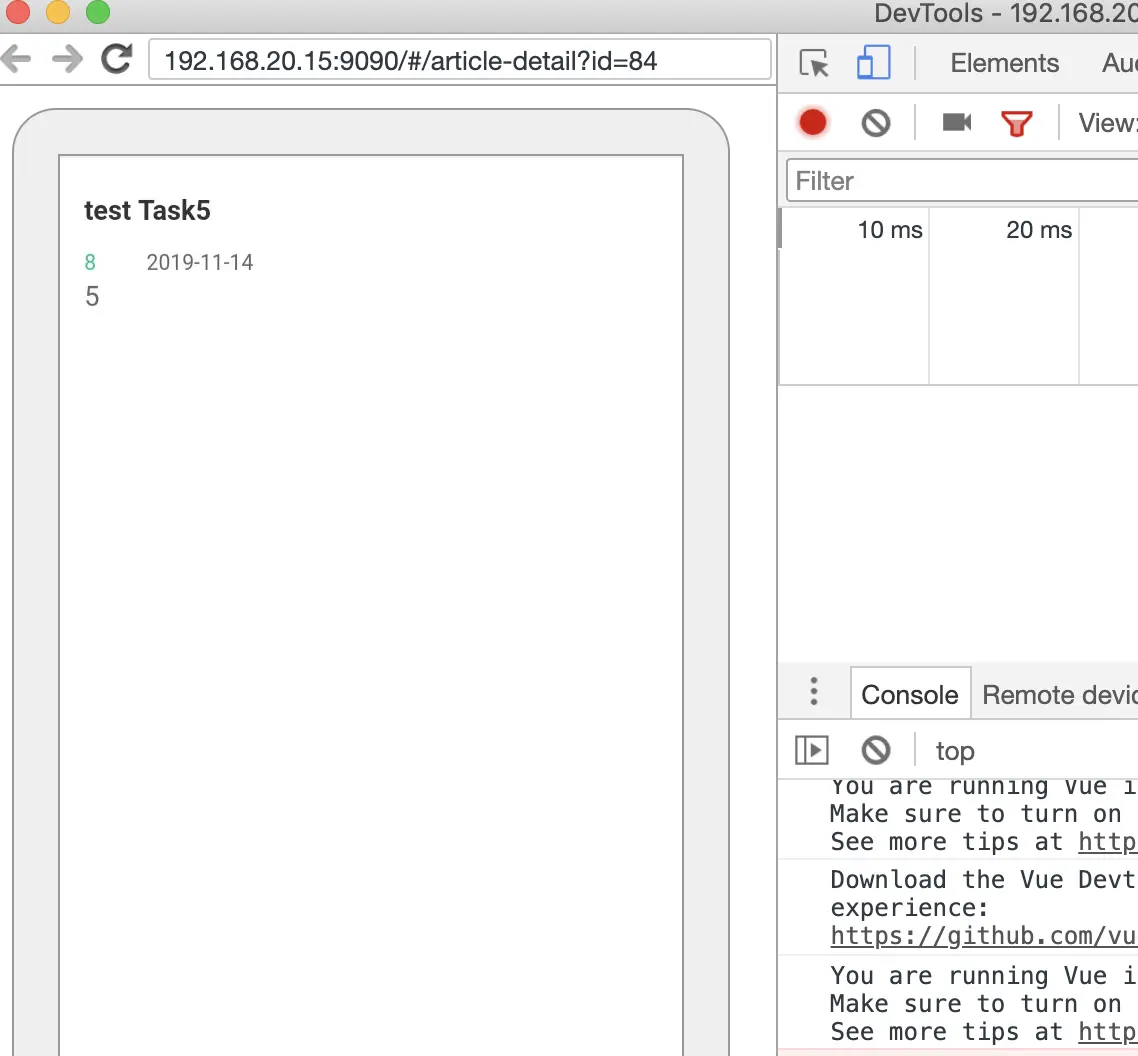Screen dimensions: 1138x1056
Task: Activate the inspect element picker icon
Action: pos(814,63)
